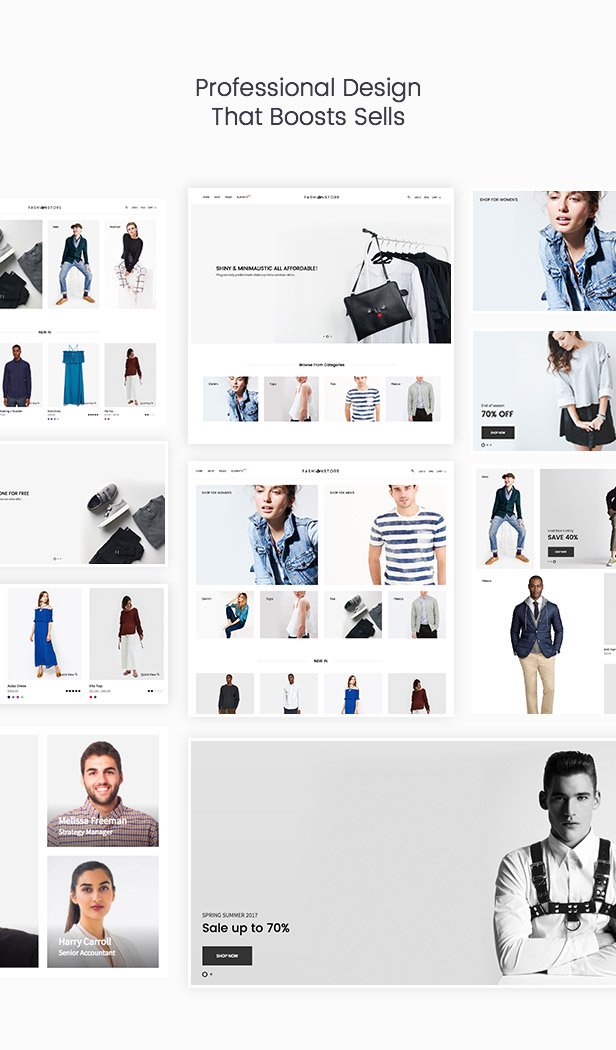Open Pages menu in handbag hero mockup
Image resolution: width=616 pixels, height=1050 pixels.
click(228, 198)
